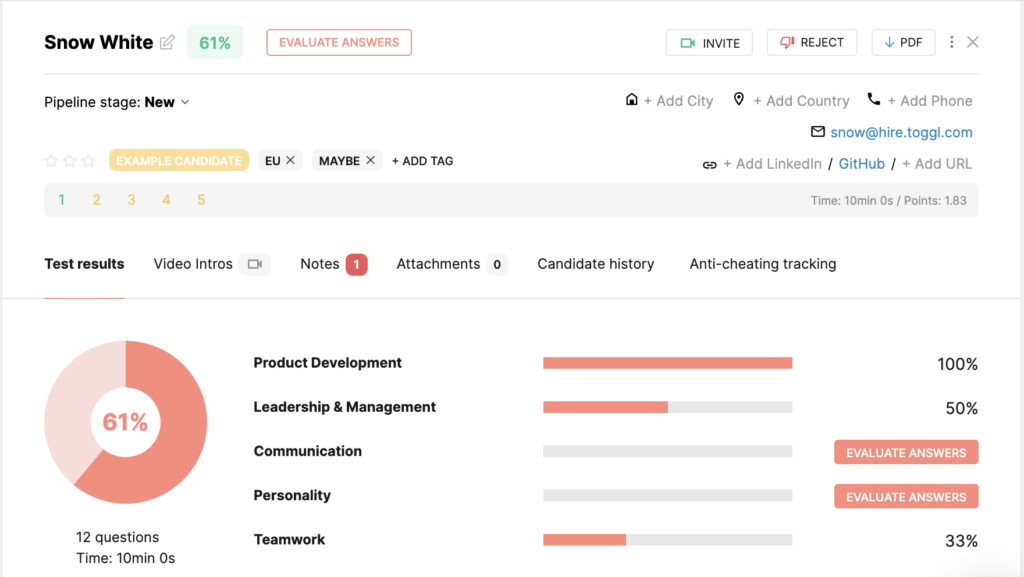The width and height of the screenshot is (1024, 577).
Task: Open the Candidate history tab
Action: pyautogui.click(x=595, y=264)
